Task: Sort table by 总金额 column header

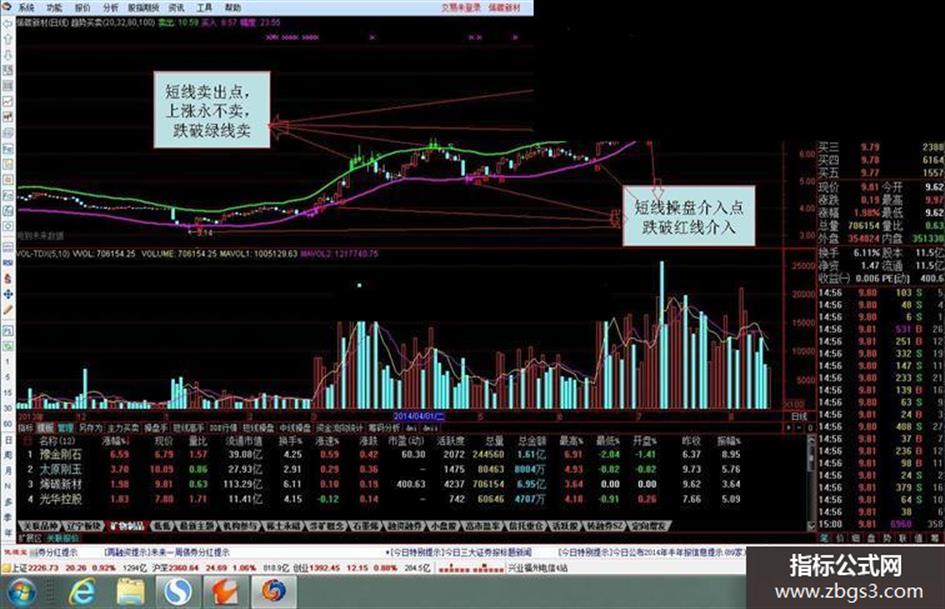Action: click(x=531, y=441)
